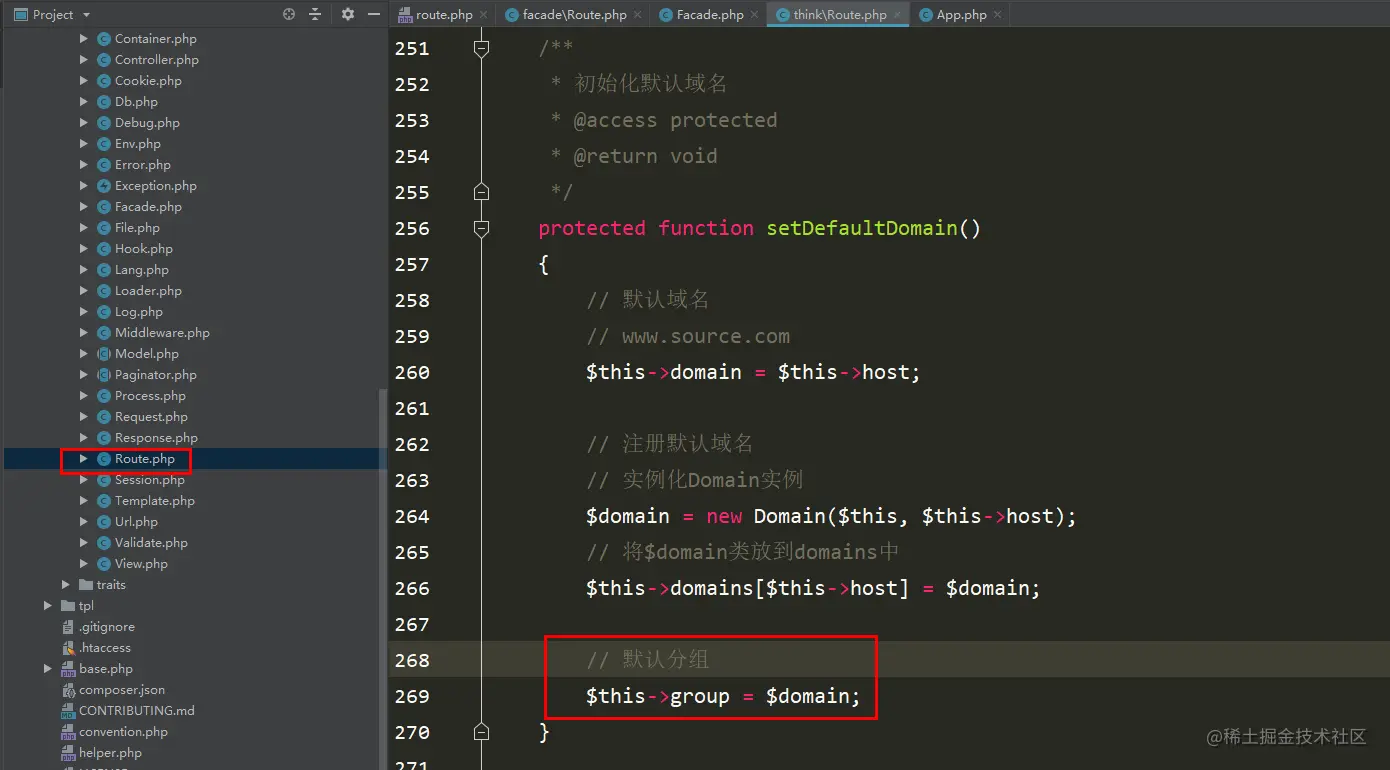Open the Project view dropdown

click(85, 15)
